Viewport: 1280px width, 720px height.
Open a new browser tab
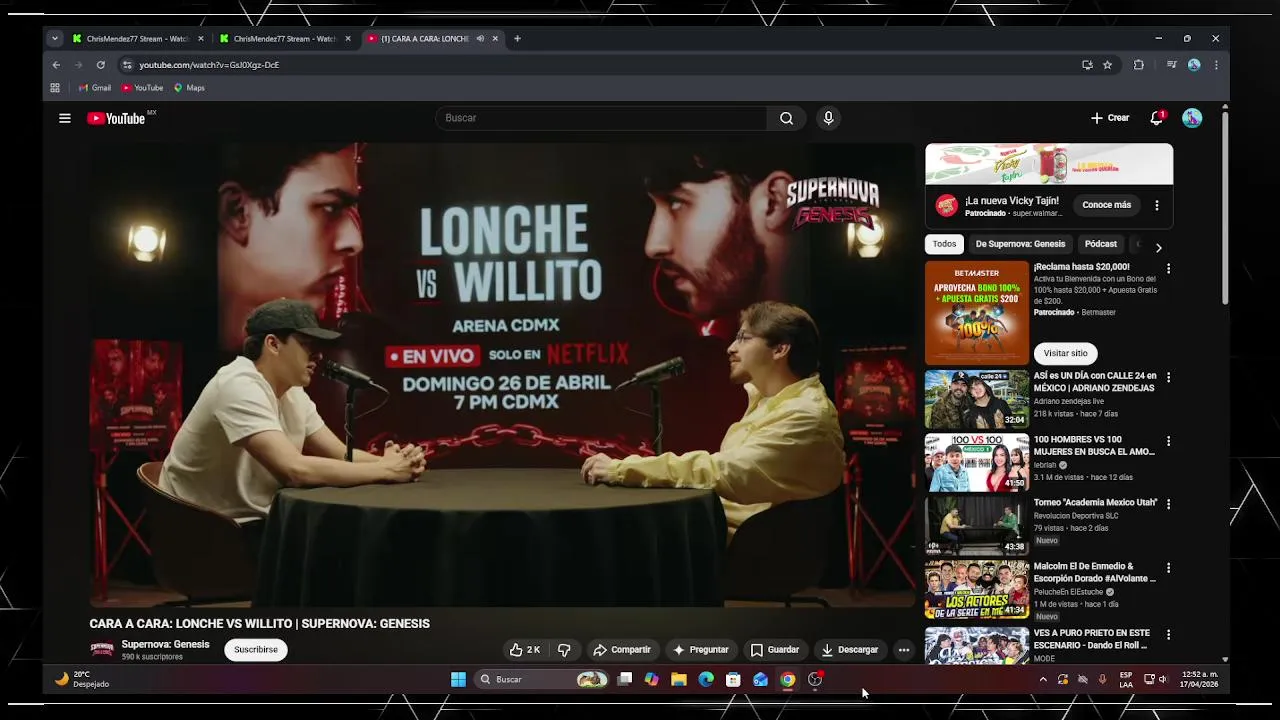(517, 39)
